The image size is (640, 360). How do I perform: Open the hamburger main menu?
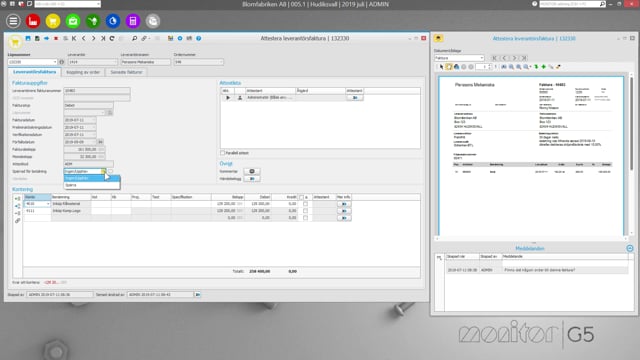click(x=13, y=21)
